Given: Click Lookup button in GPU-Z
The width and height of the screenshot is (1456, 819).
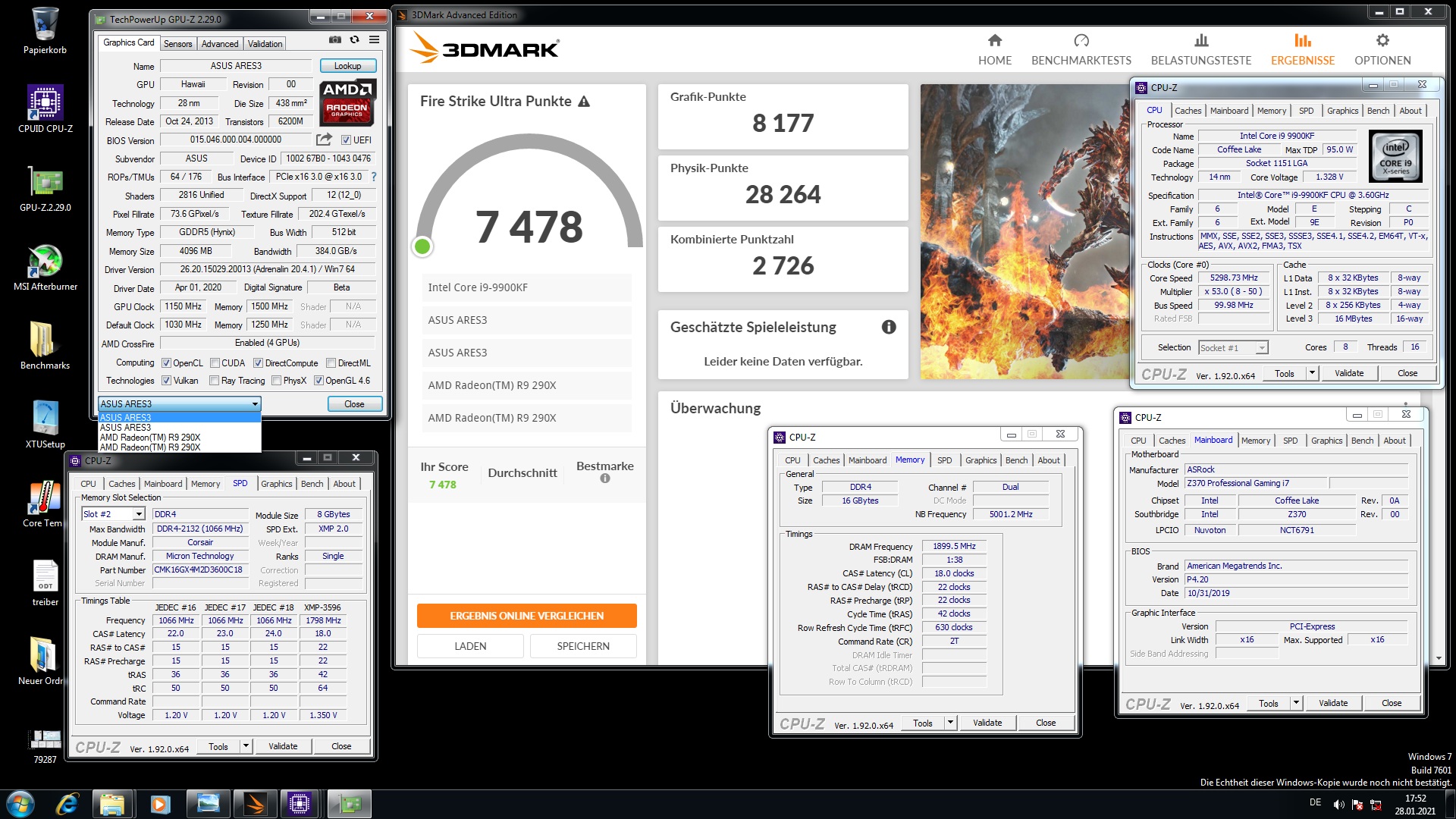Looking at the screenshot, I should click(347, 66).
